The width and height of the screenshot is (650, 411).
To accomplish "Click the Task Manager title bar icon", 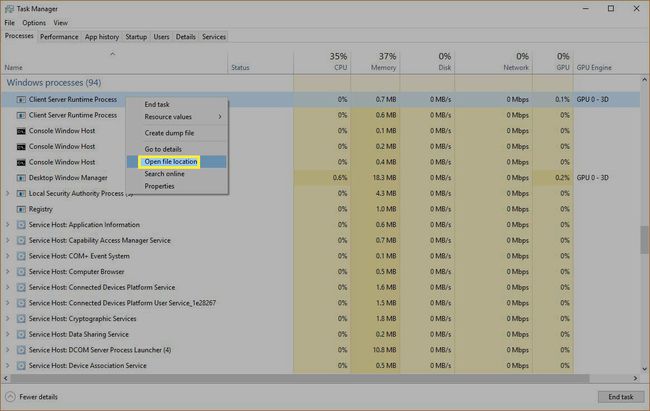I will point(9,9).
